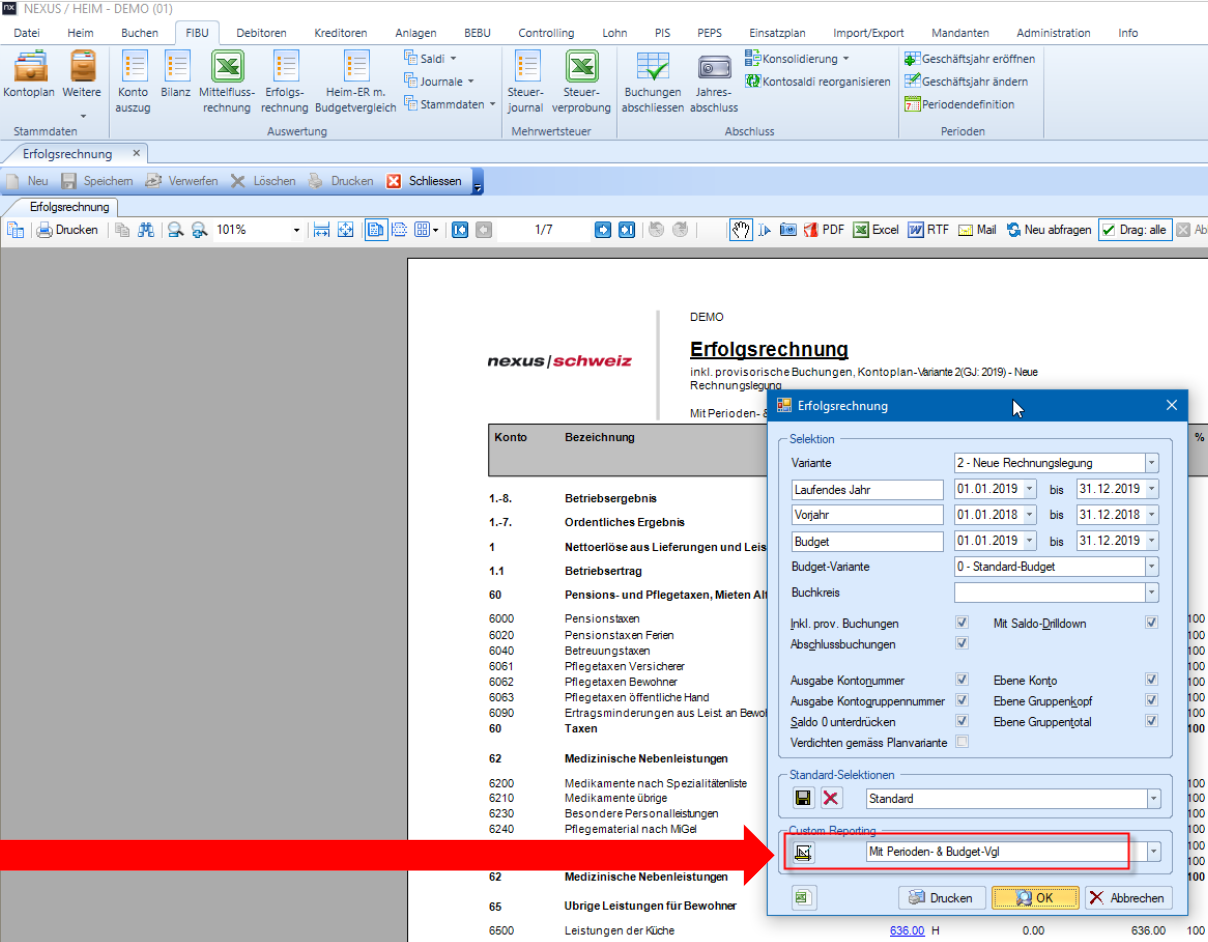
Task: Click the Bilanz report icon
Action: point(176,70)
